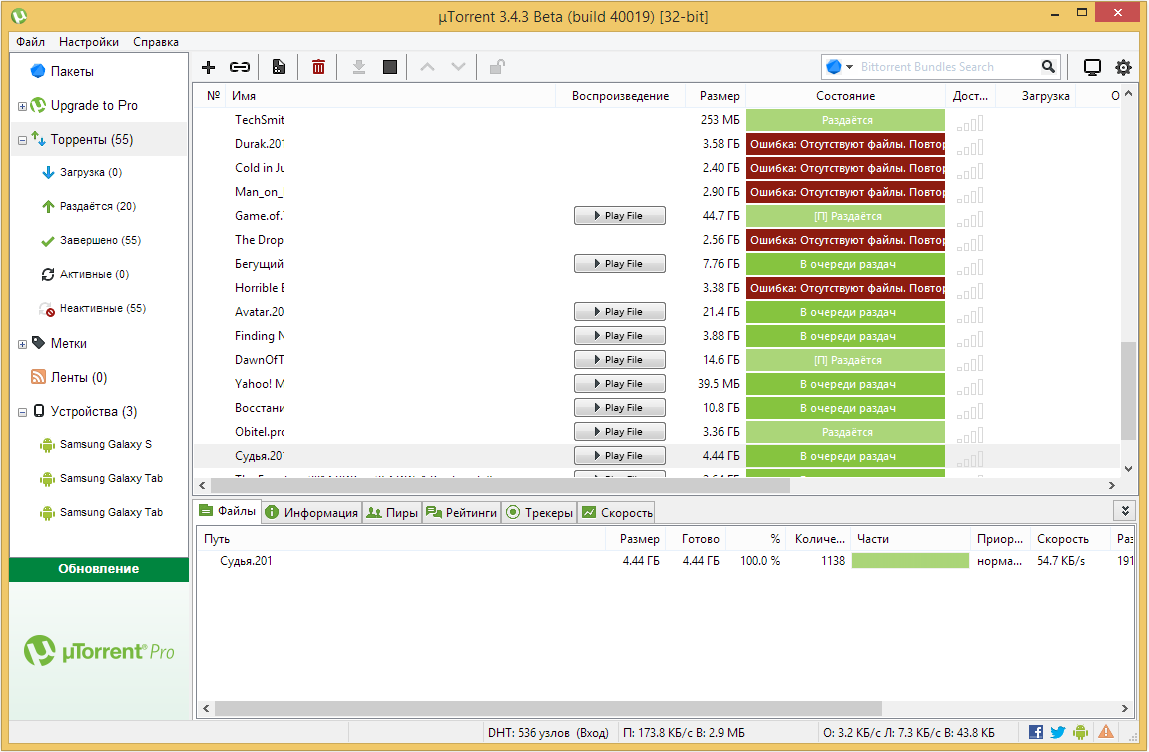Select Активные (0) category
1149x752 pixels.
(95, 274)
